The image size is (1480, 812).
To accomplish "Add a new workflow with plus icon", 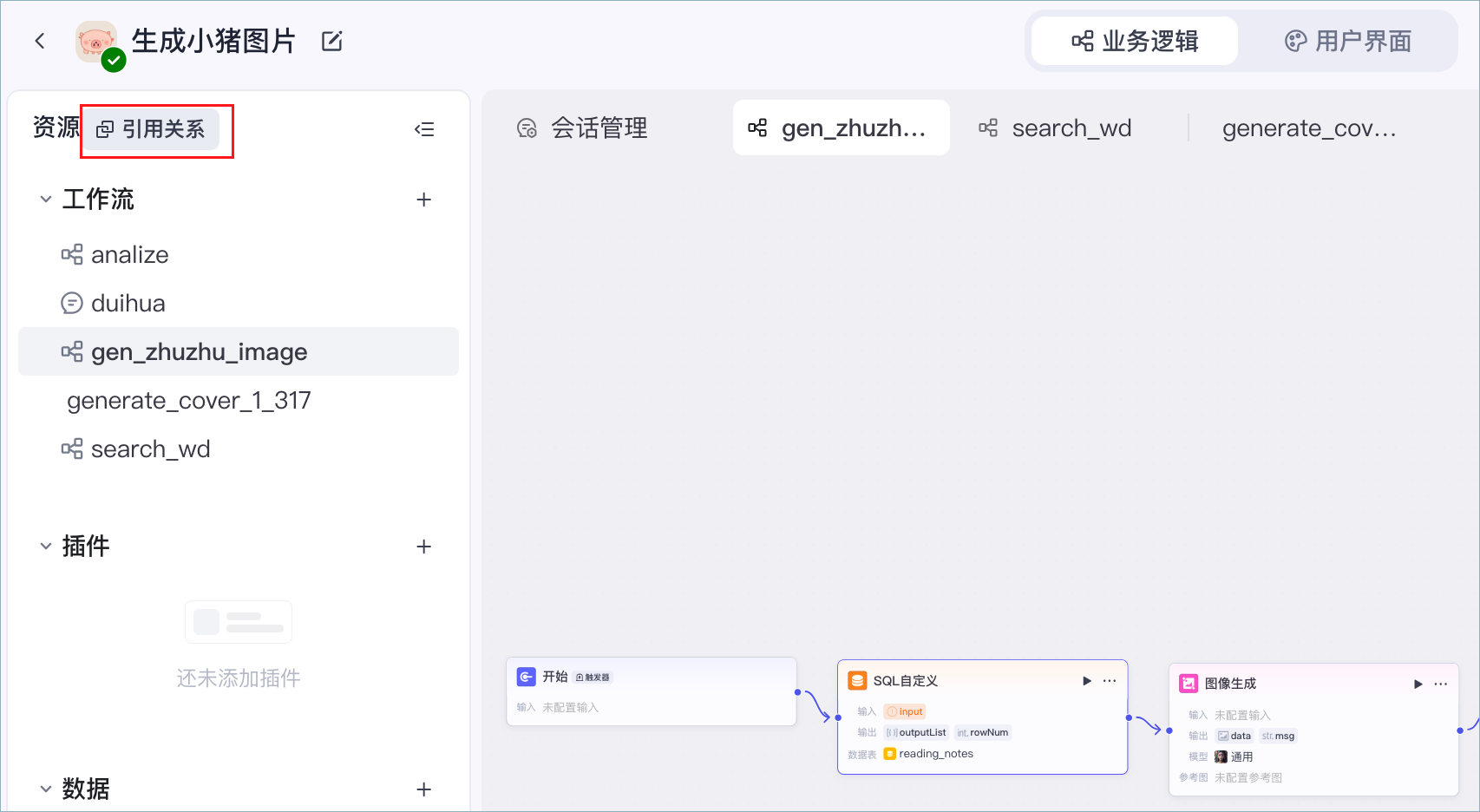I will coord(424,200).
